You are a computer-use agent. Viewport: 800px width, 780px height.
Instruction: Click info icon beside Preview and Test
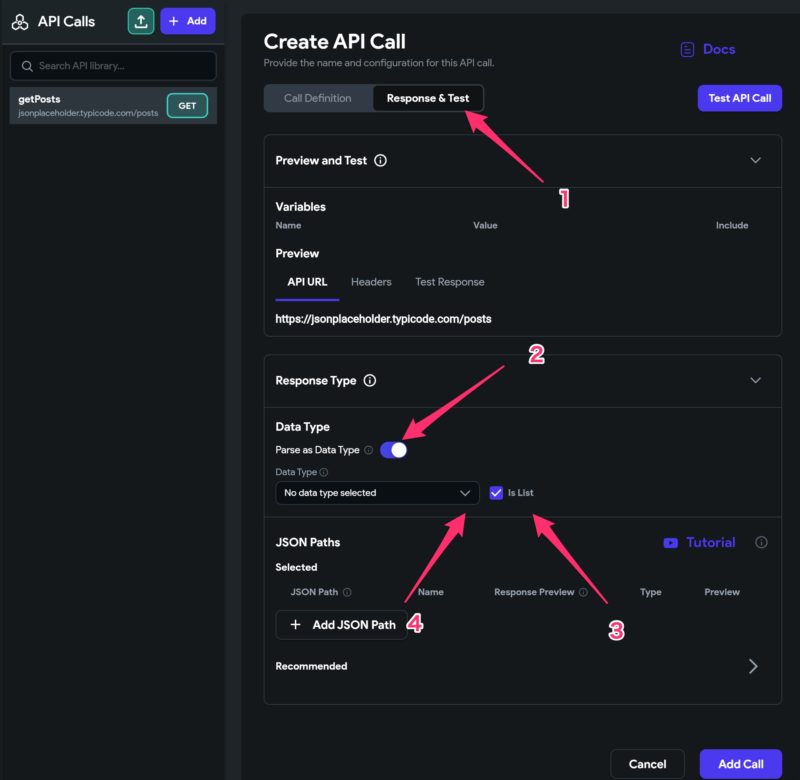coord(380,160)
